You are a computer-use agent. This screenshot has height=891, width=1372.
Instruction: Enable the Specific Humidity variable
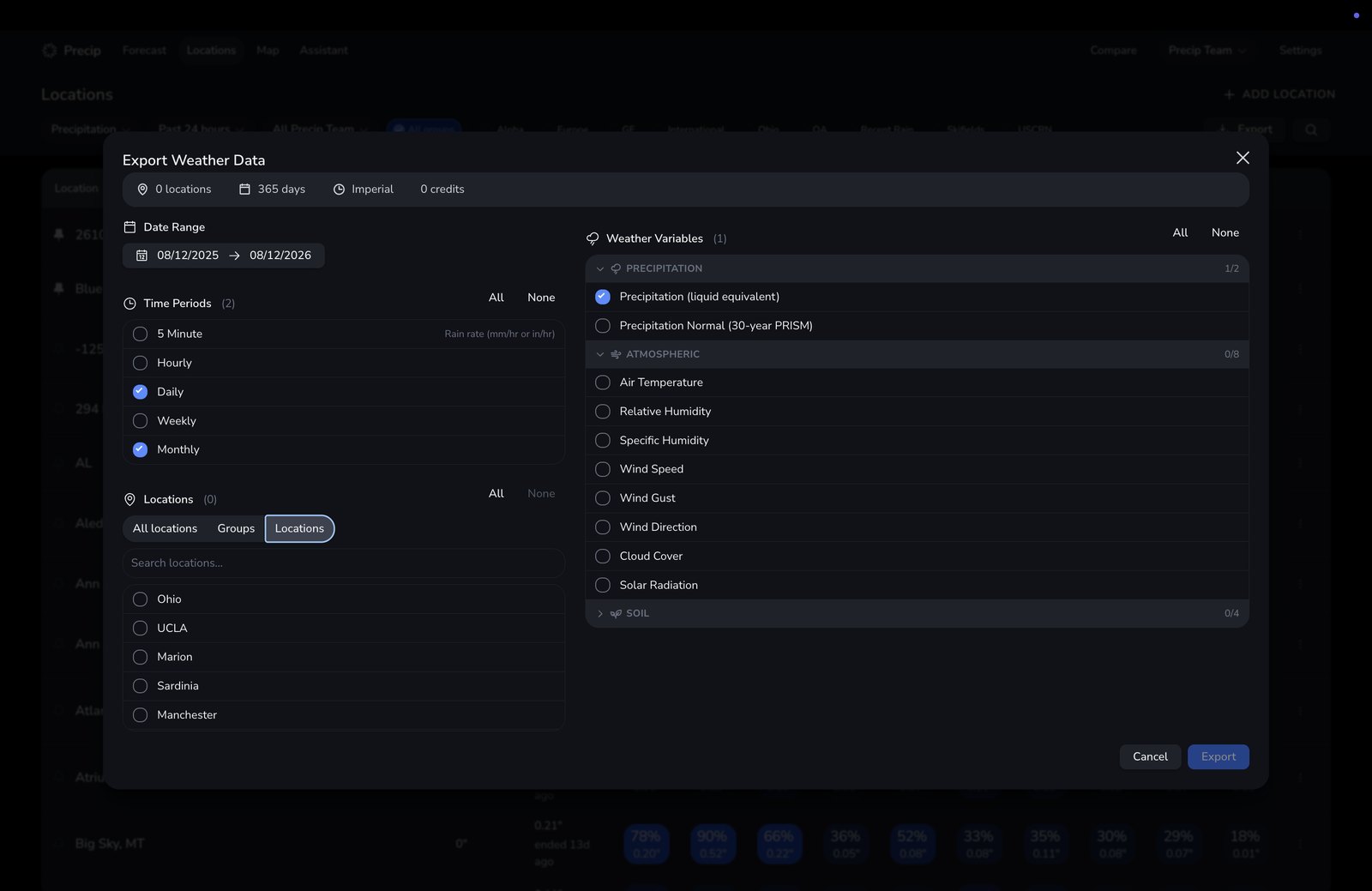click(603, 441)
